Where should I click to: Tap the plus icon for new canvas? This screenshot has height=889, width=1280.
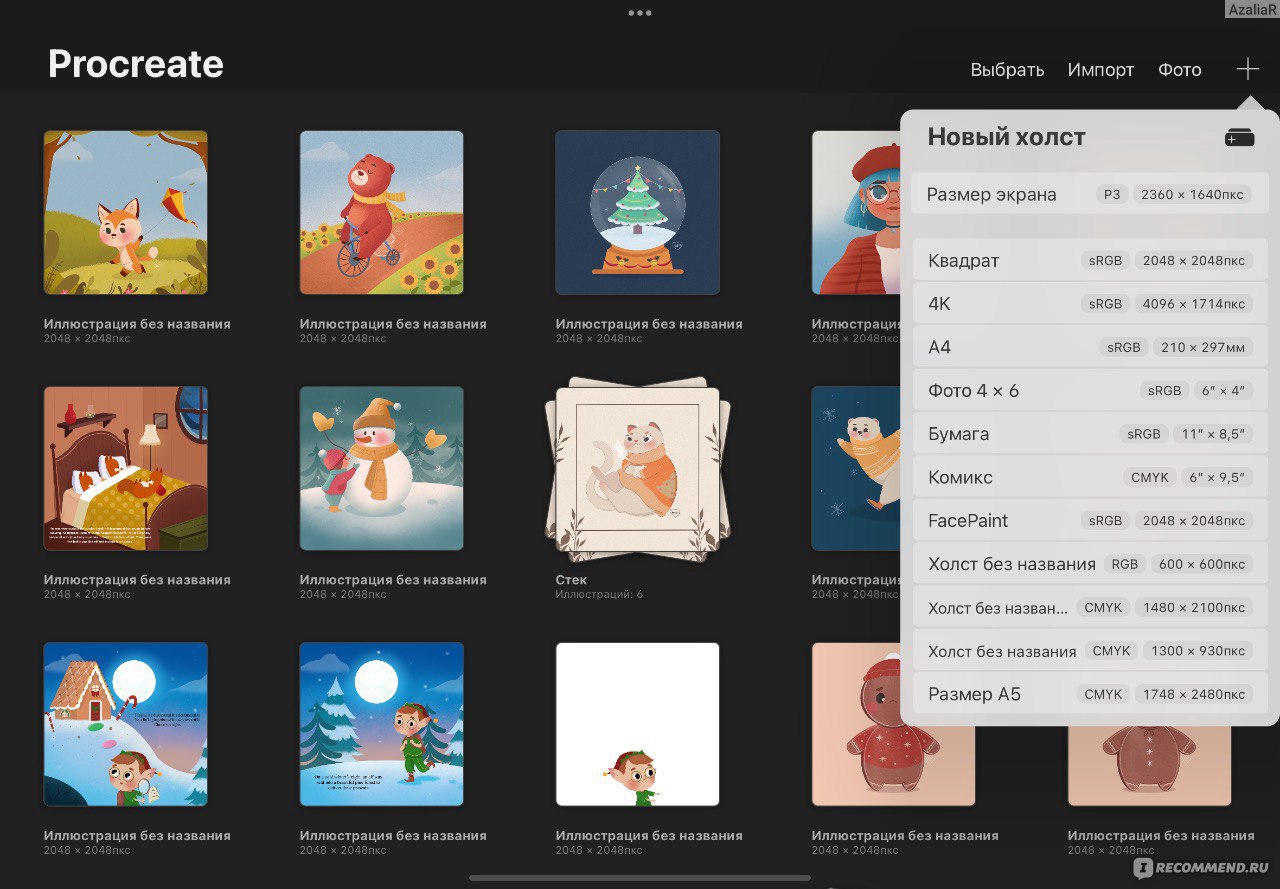(1247, 69)
